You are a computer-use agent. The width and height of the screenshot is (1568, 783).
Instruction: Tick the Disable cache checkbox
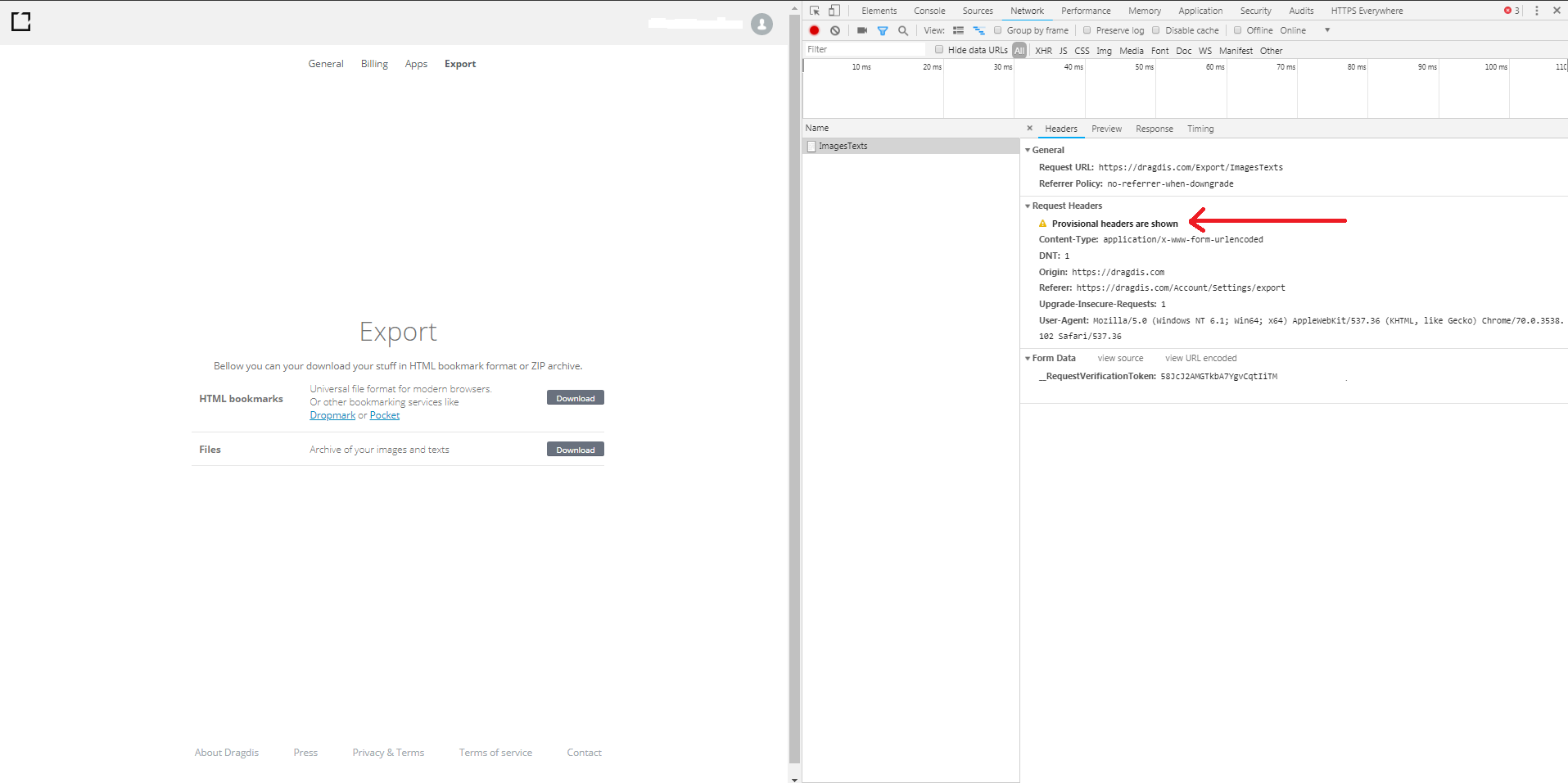coord(1156,30)
